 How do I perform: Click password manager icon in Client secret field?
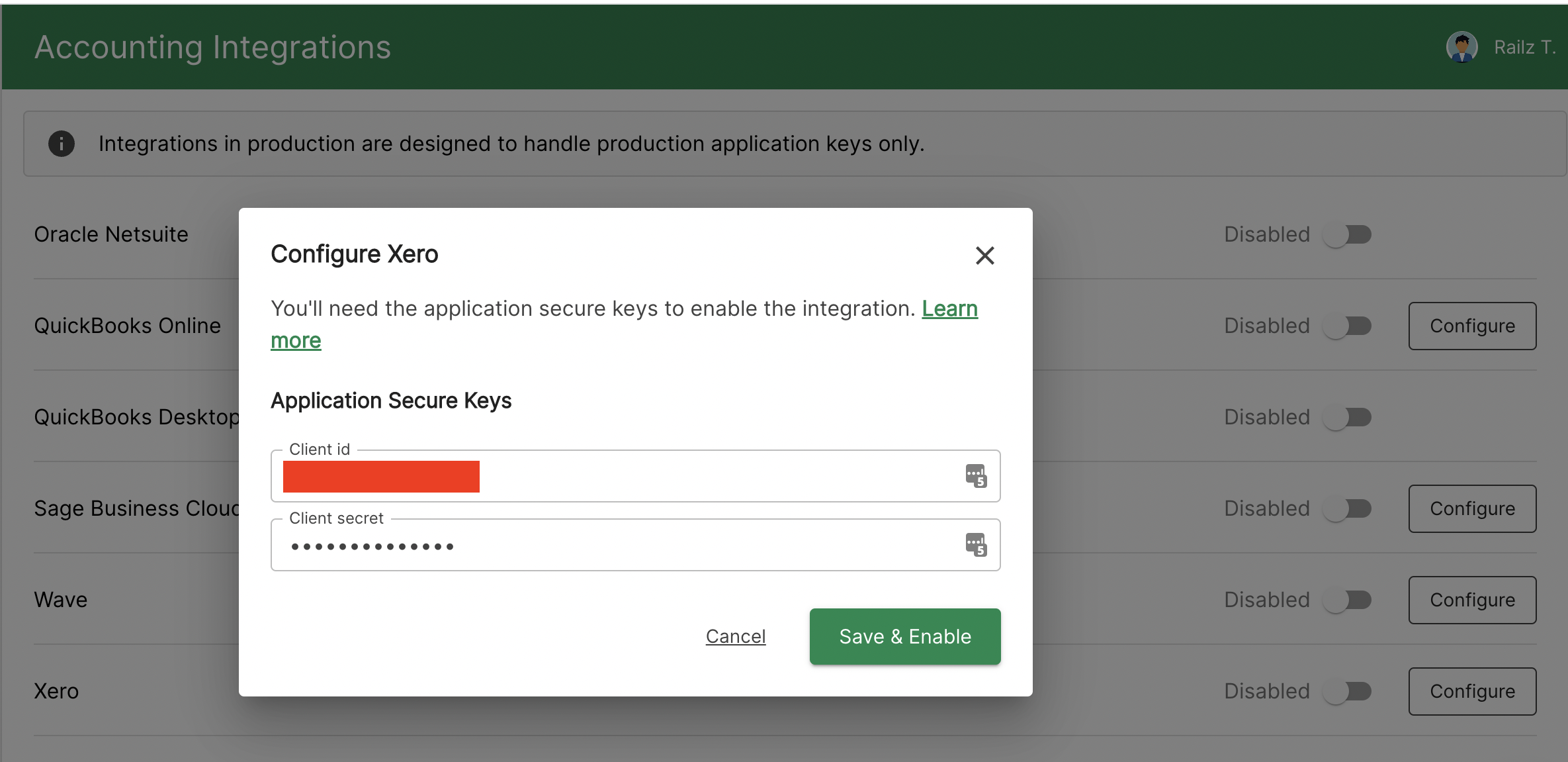(976, 545)
